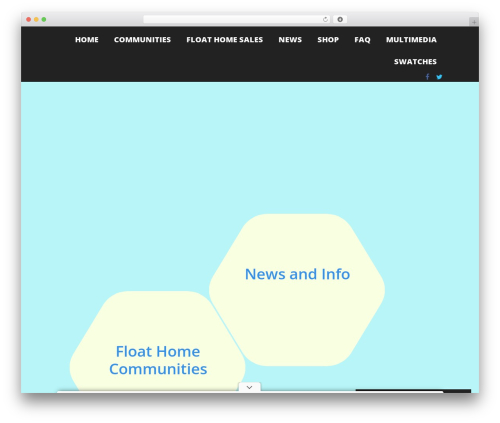
Task: Open the Swatches menu item
Action: (x=415, y=62)
